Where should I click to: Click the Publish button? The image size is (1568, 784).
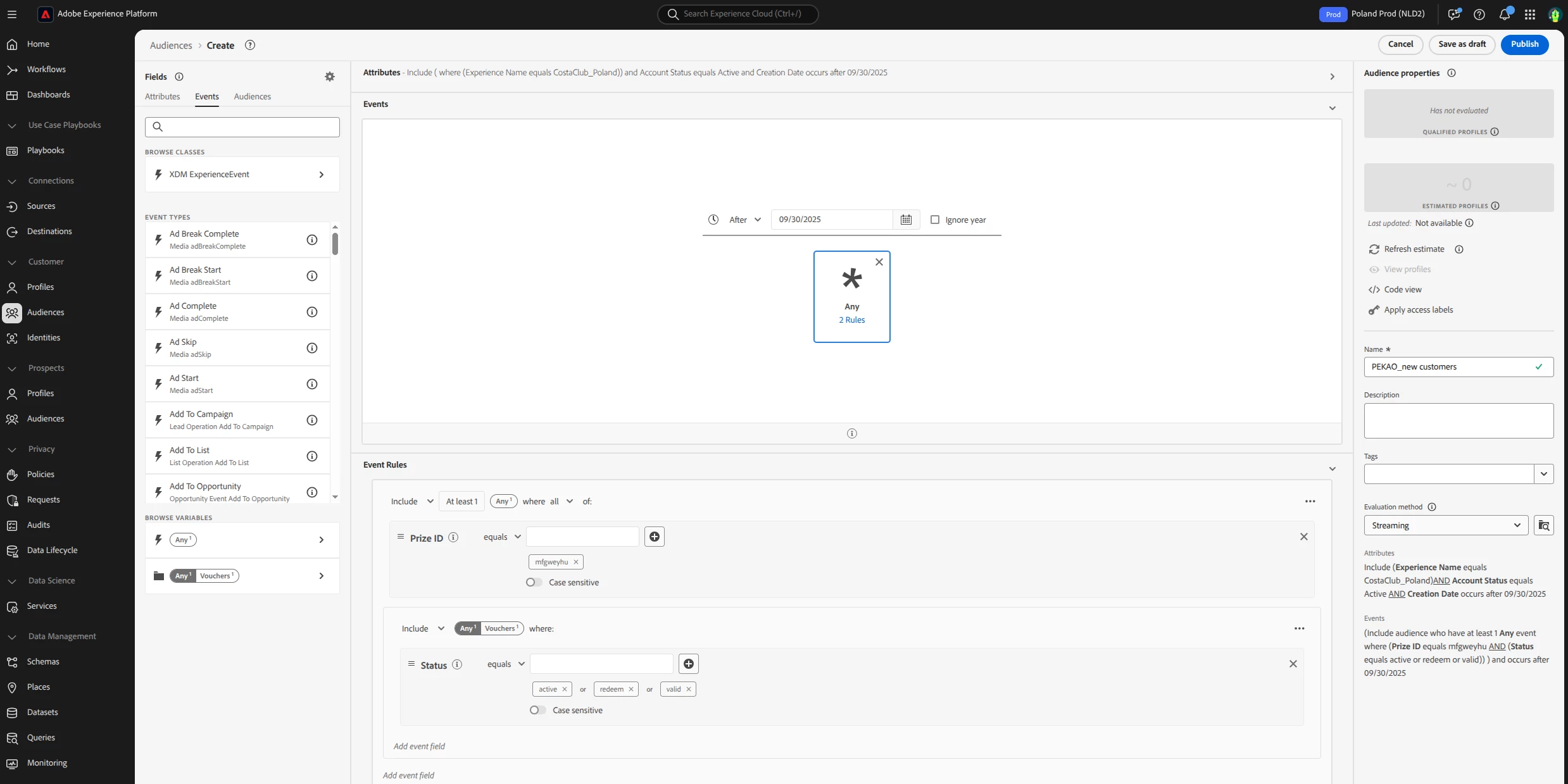click(x=1524, y=44)
